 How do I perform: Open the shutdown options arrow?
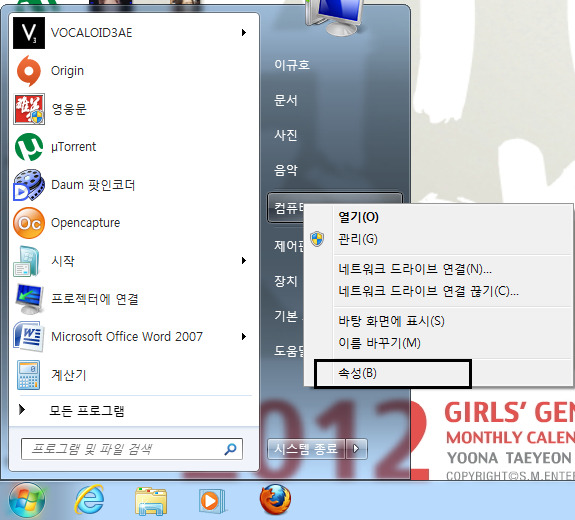pos(356,448)
